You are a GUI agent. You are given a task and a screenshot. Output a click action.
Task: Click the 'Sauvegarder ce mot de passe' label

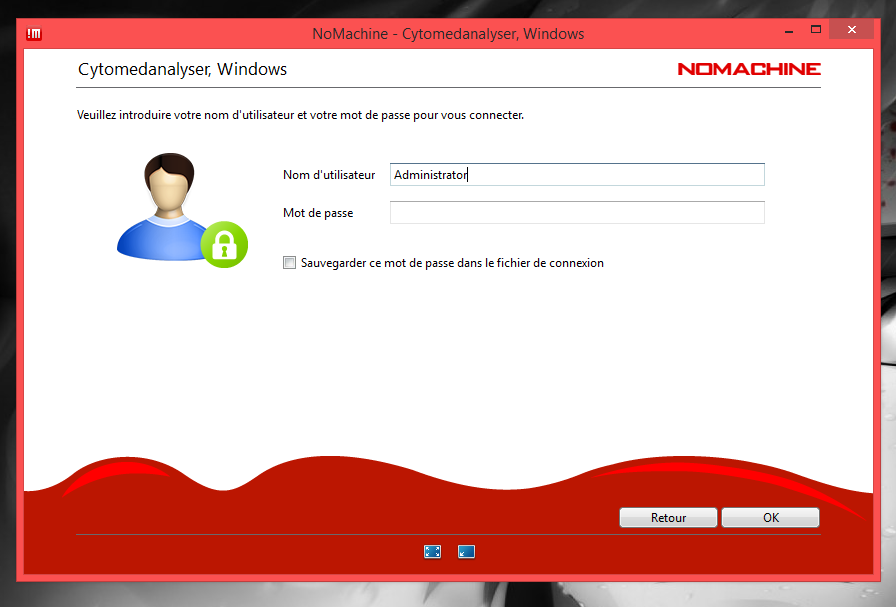pos(452,263)
